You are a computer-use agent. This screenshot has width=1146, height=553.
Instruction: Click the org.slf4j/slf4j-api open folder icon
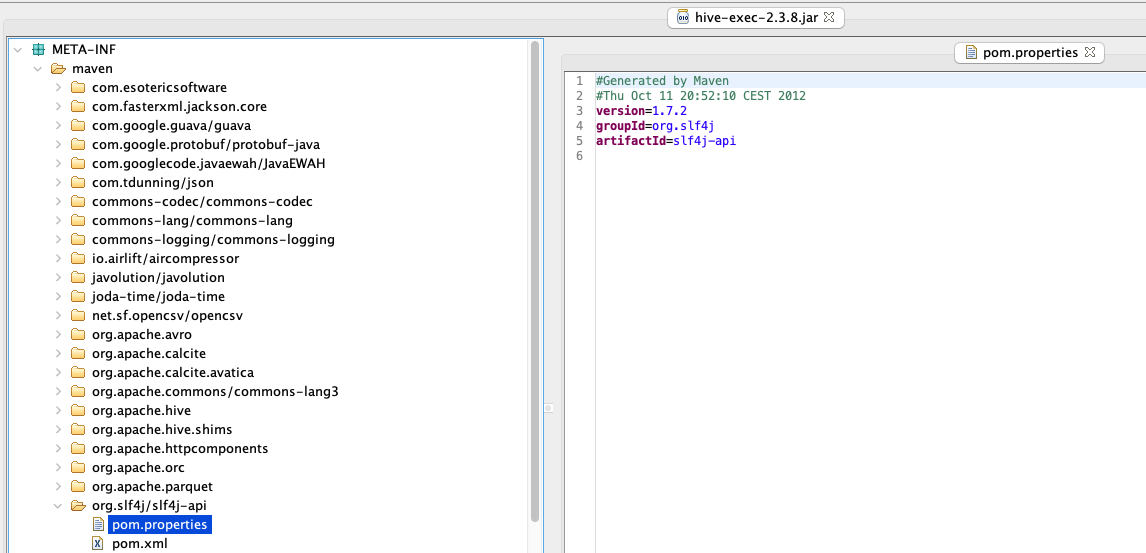[x=78, y=506]
